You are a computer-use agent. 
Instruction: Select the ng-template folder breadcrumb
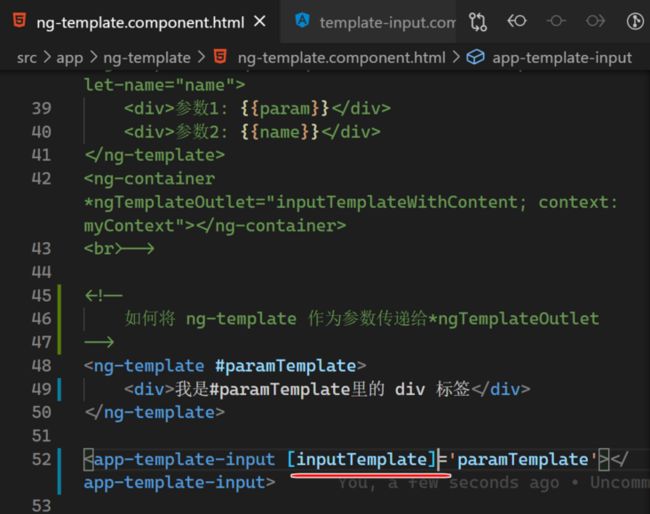(147, 58)
